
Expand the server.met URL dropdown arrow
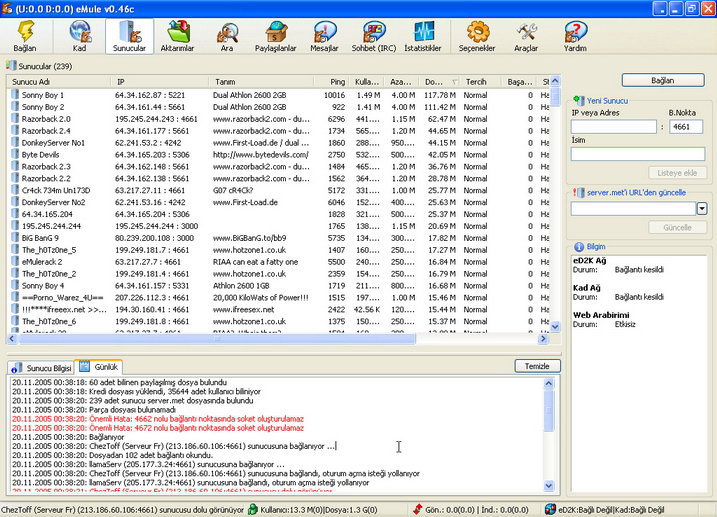pos(702,209)
